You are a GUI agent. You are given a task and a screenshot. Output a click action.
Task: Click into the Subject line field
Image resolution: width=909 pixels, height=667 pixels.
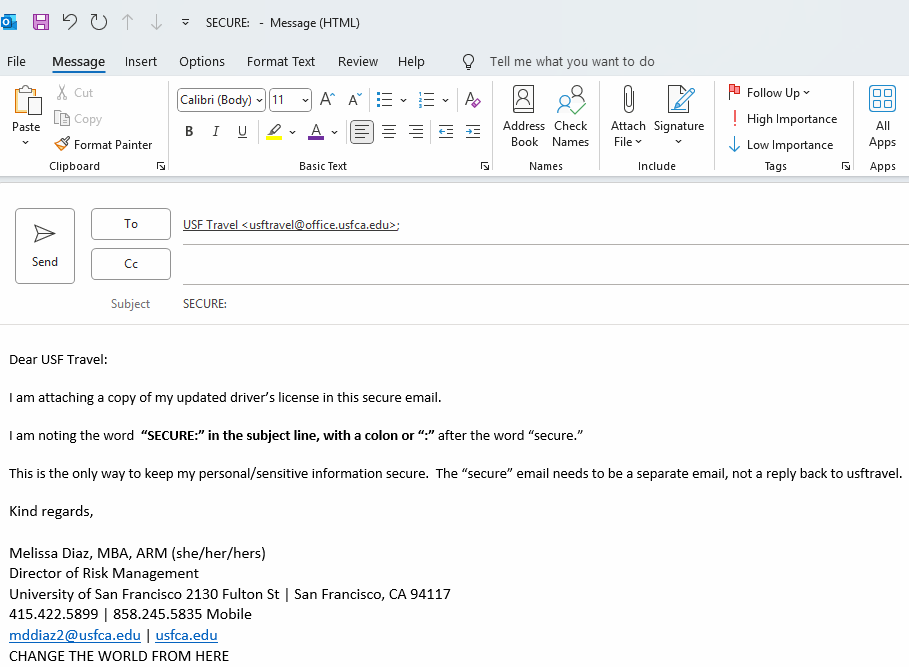(540, 304)
